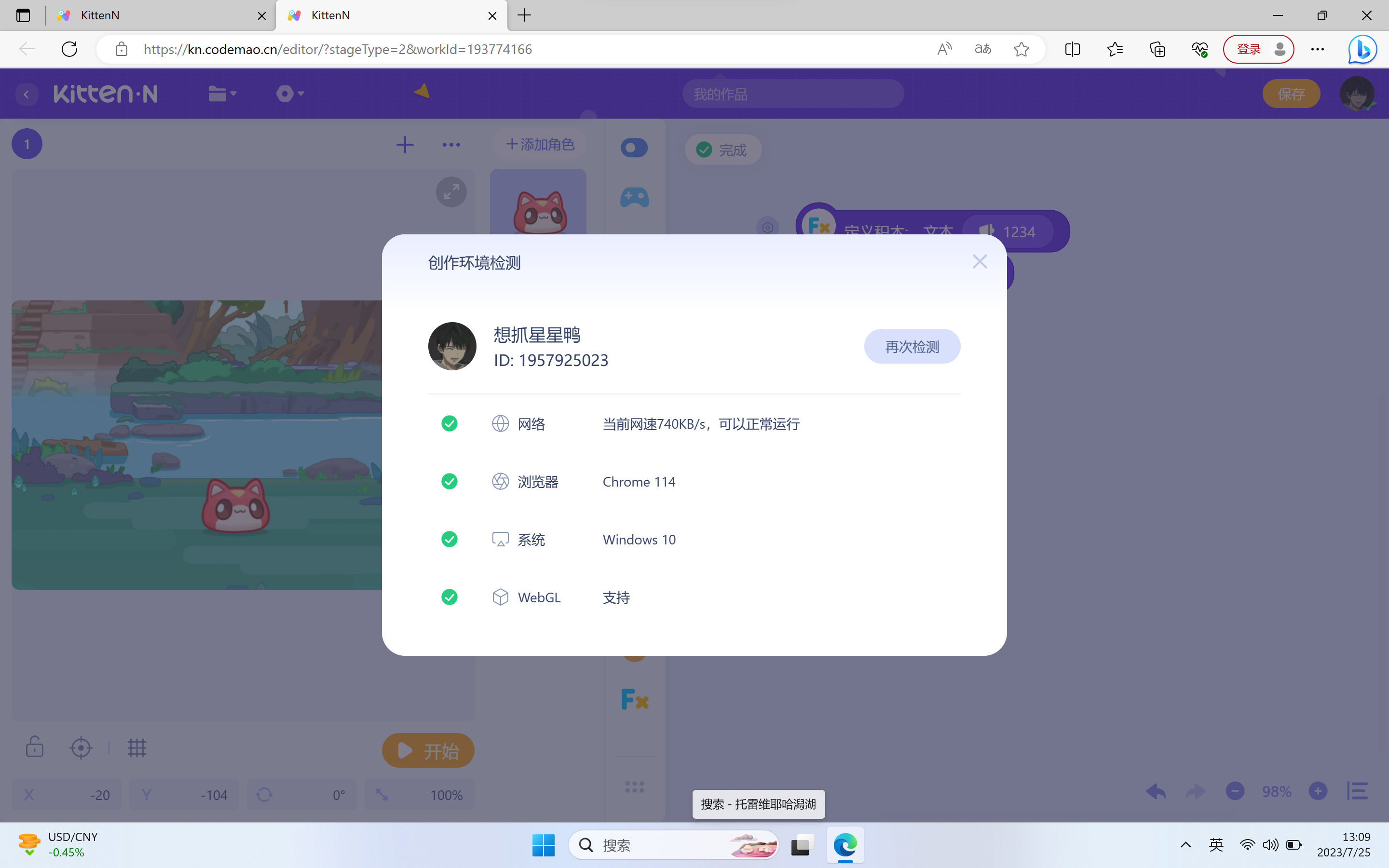Open the Windows Start menu

[543, 845]
